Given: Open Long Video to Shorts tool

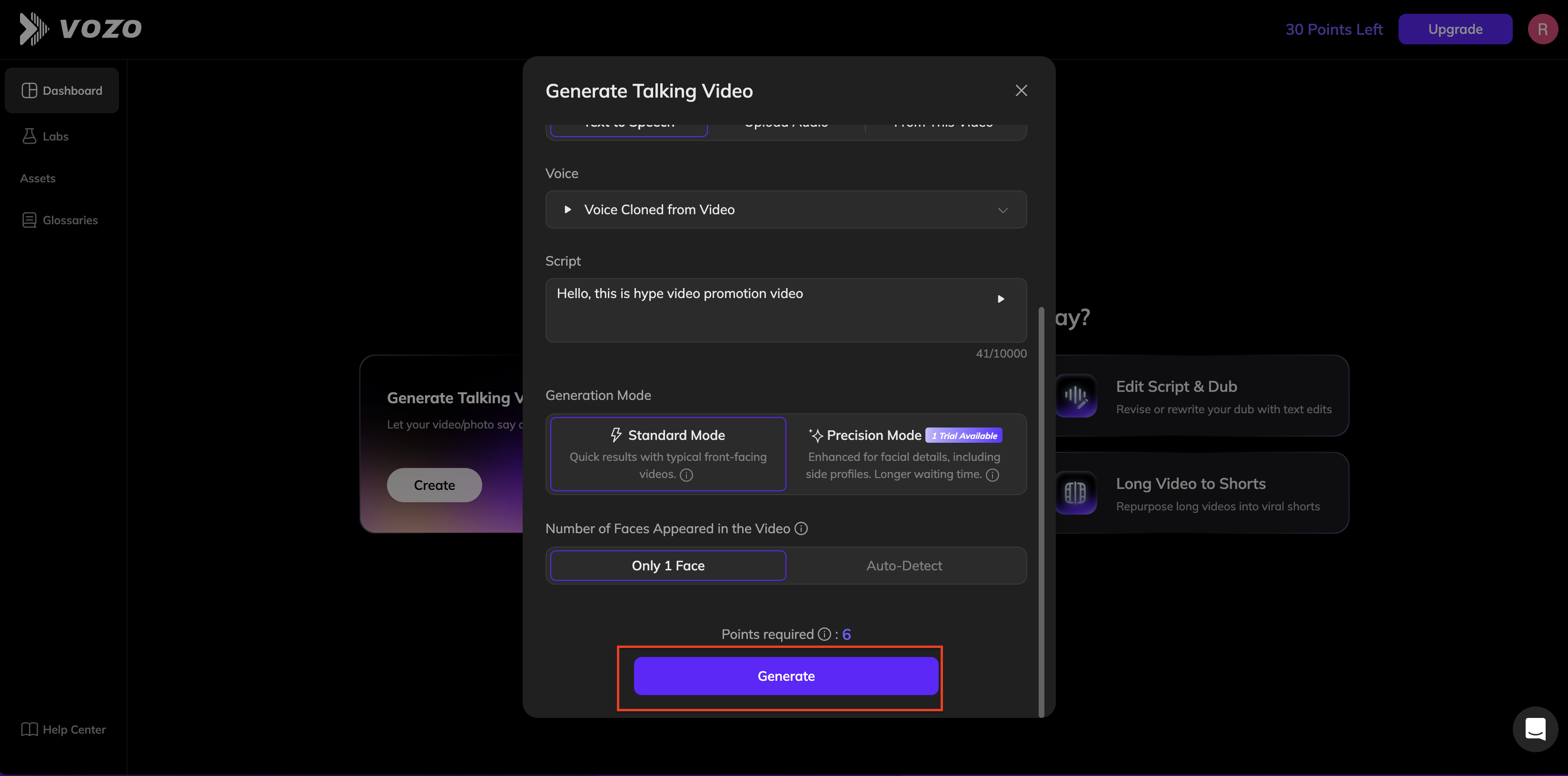Looking at the screenshot, I should tap(1202, 493).
